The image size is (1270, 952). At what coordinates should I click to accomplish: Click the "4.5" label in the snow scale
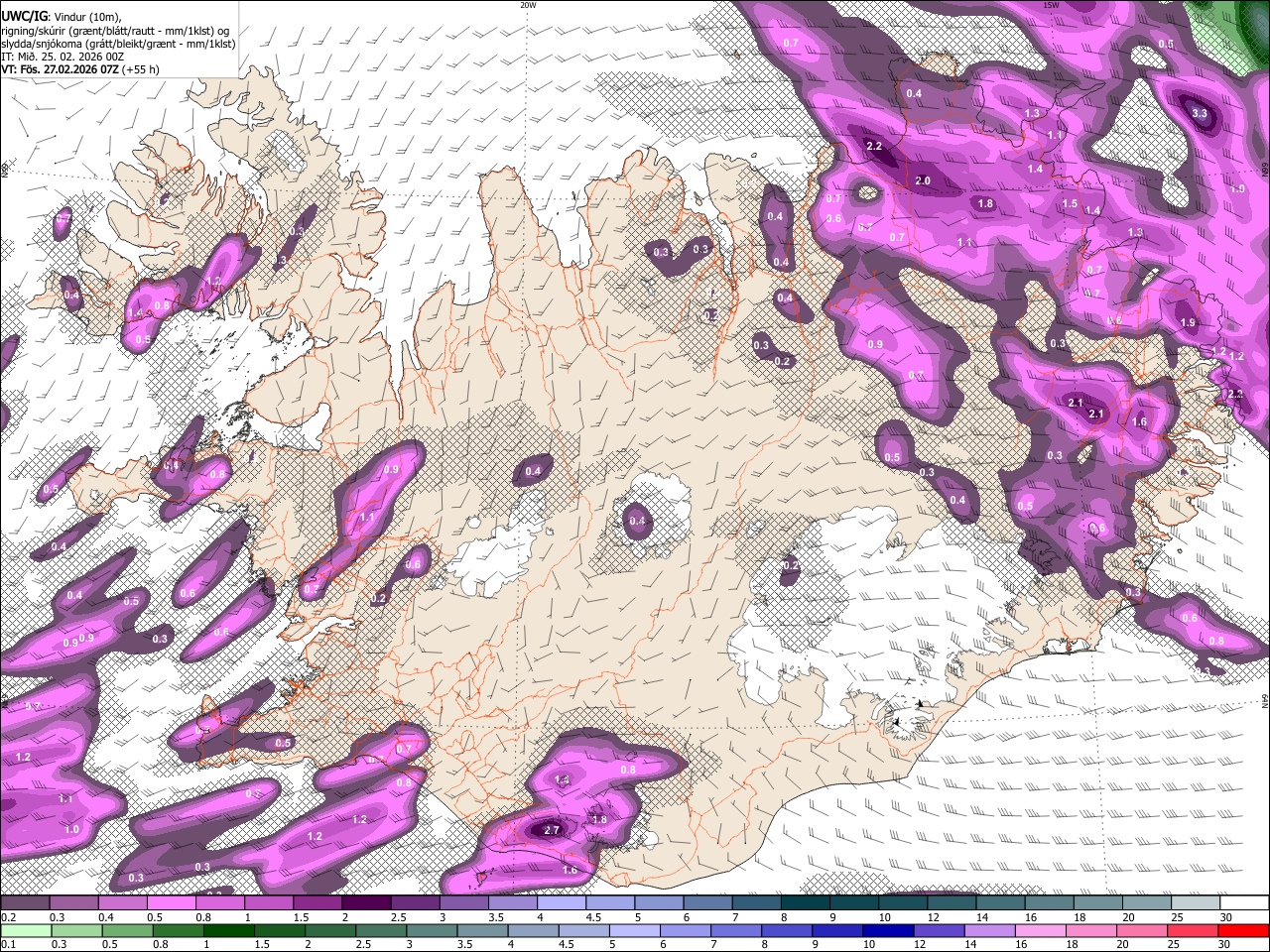tap(593, 917)
